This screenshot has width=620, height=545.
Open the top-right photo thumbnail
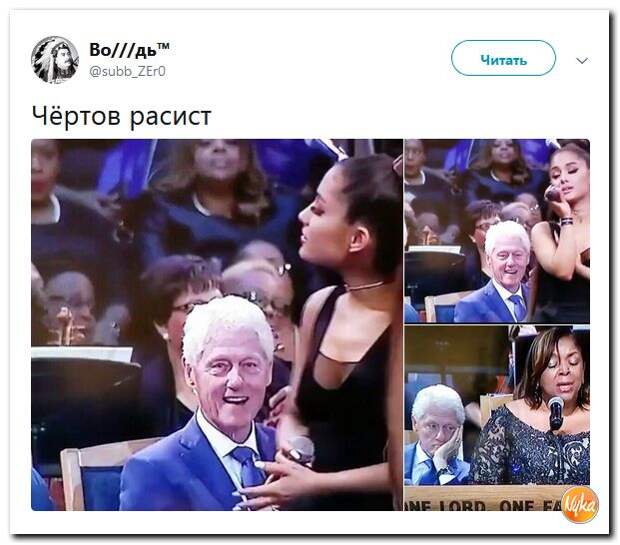pyautogui.click(x=497, y=231)
